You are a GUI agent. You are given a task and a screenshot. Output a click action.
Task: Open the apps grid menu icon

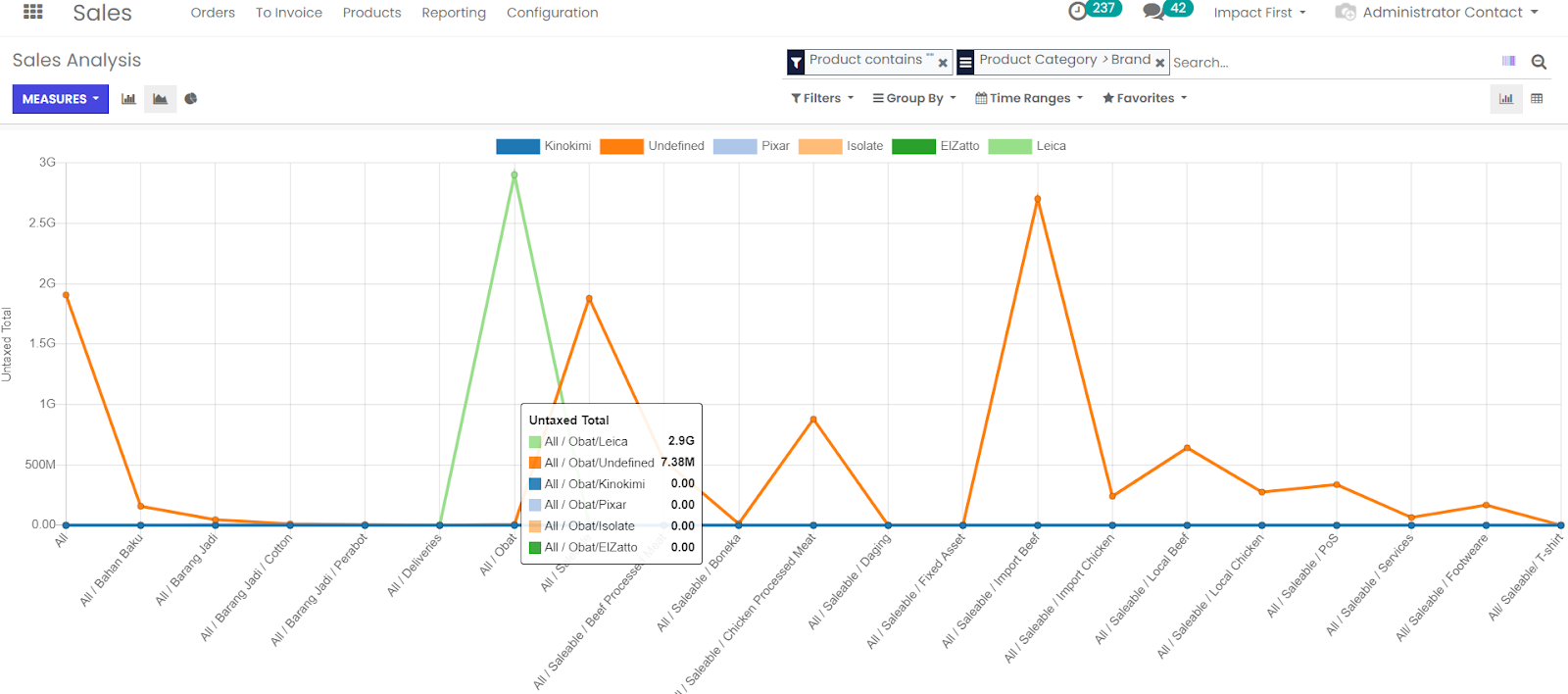pos(33,12)
